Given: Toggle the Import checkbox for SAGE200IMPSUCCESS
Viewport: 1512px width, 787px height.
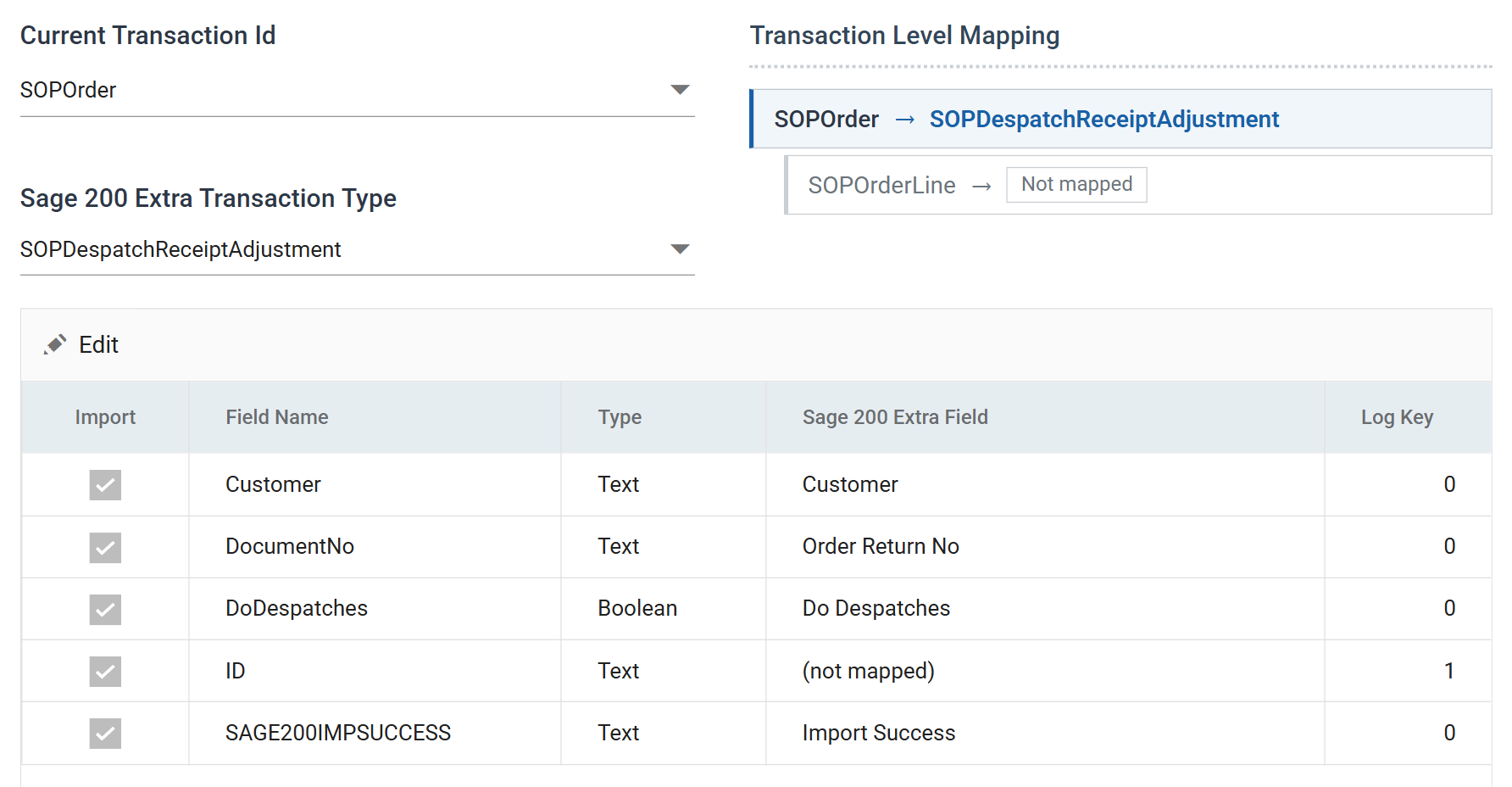Looking at the screenshot, I should coord(105,733).
